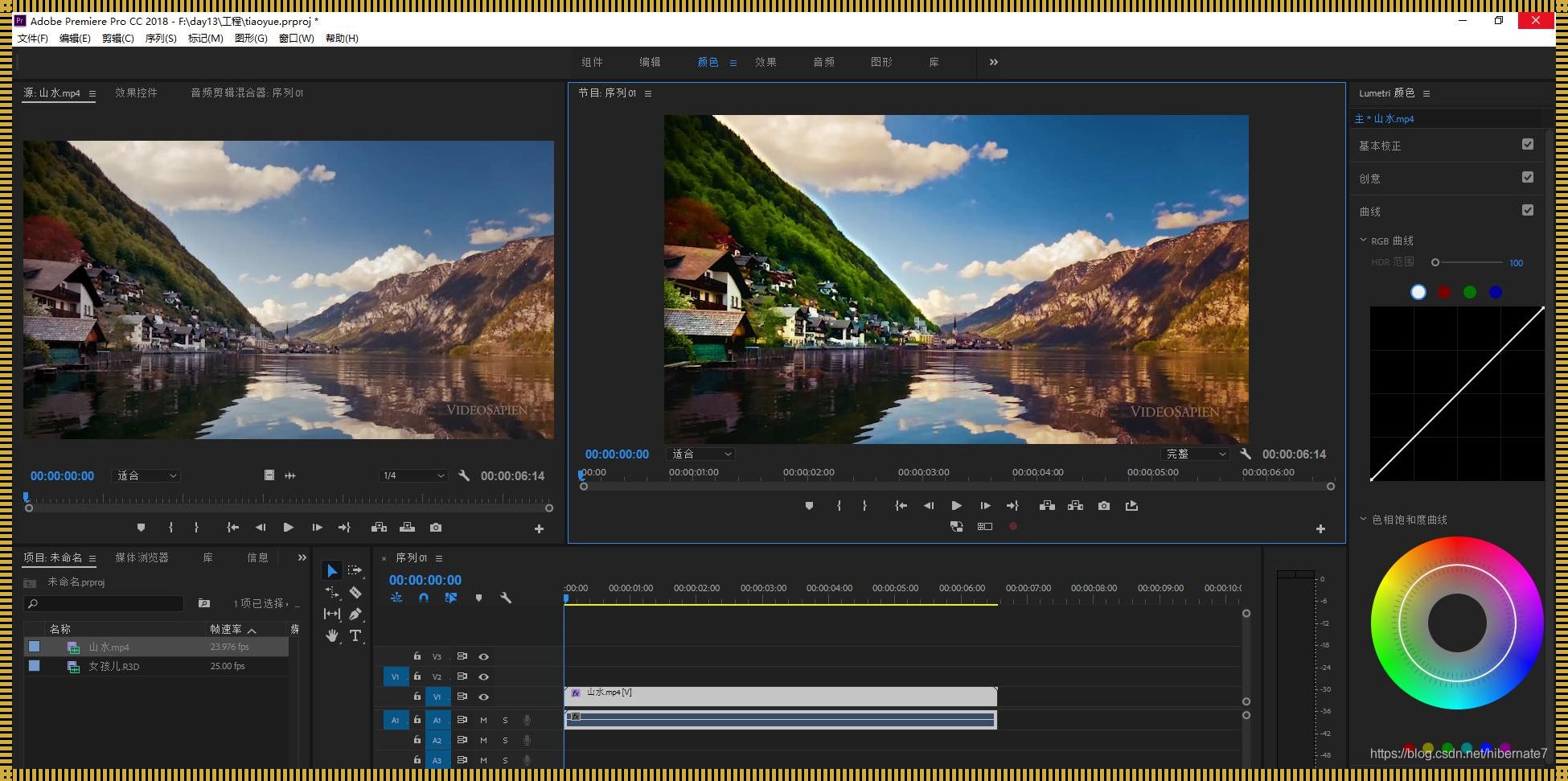The height and width of the screenshot is (781, 1568).
Task: Select the Type tool
Action: pos(355,636)
